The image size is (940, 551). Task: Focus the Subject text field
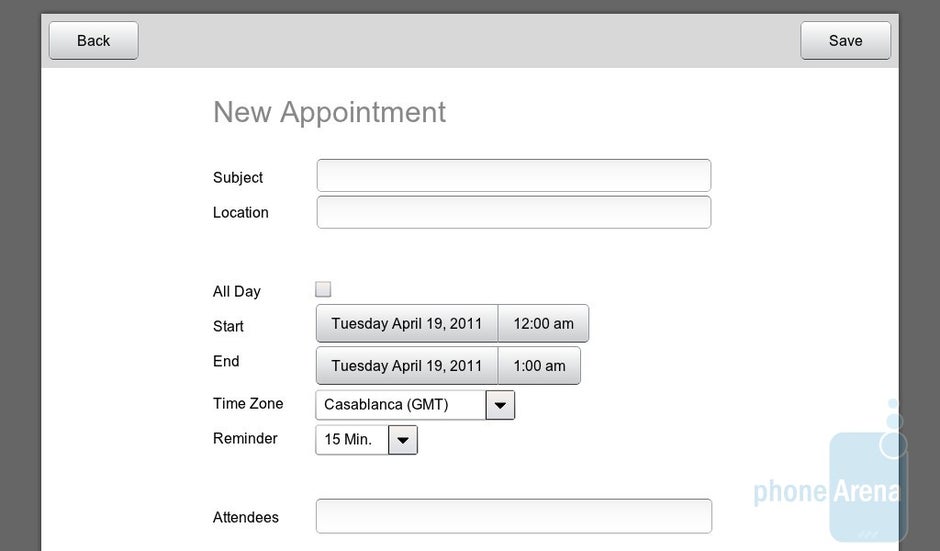point(513,176)
